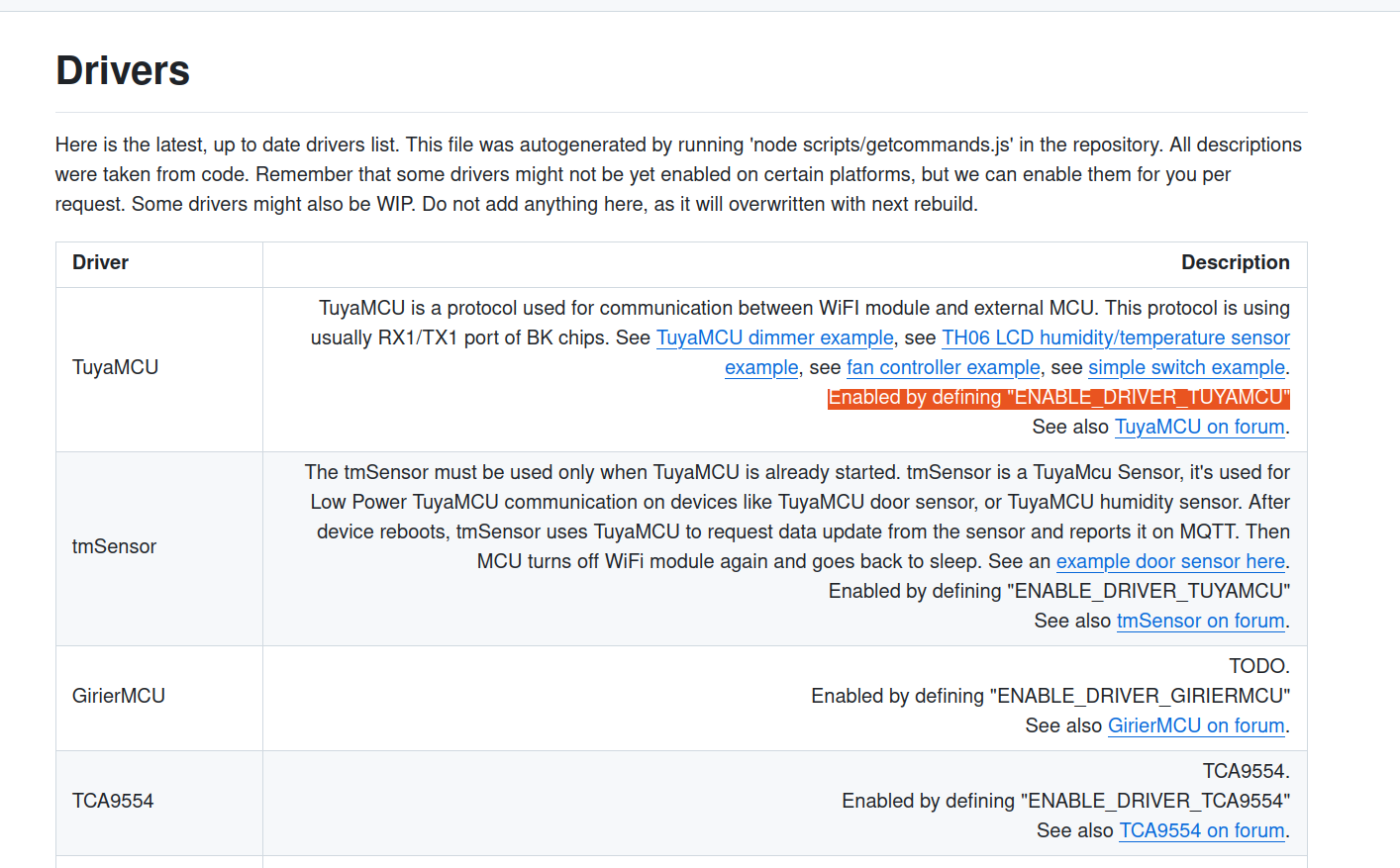This screenshot has width=1400, height=868.
Task: Visit the TuyaMCU on forum link
Action: tap(1199, 428)
